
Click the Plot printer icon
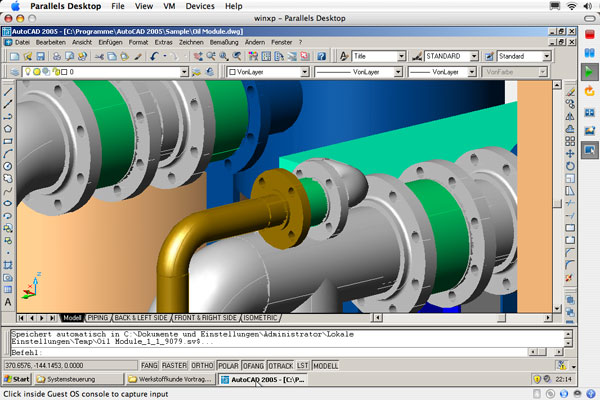pyautogui.click(x=57, y=56)
